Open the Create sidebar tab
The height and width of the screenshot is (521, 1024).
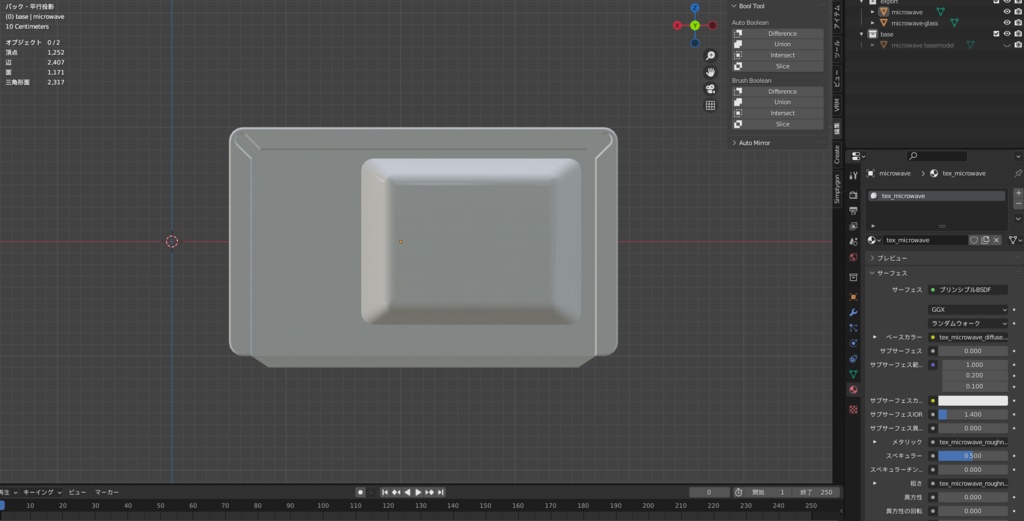(837, 155)
